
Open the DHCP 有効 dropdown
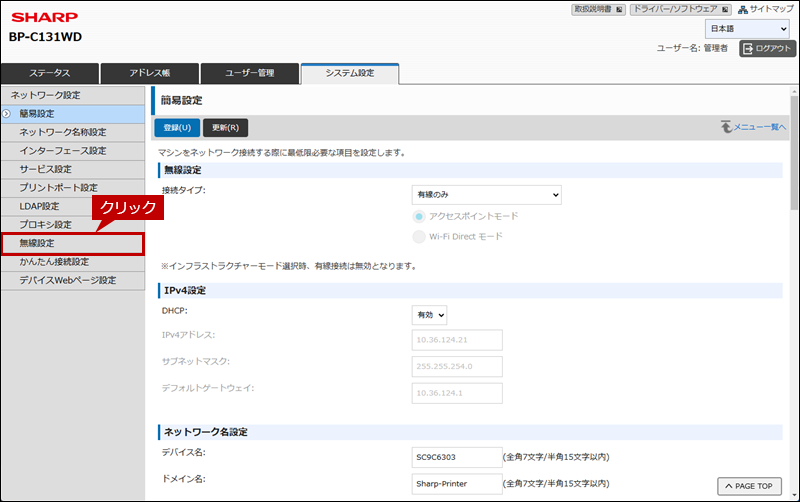pyautogui.click(x=429, y=315)
